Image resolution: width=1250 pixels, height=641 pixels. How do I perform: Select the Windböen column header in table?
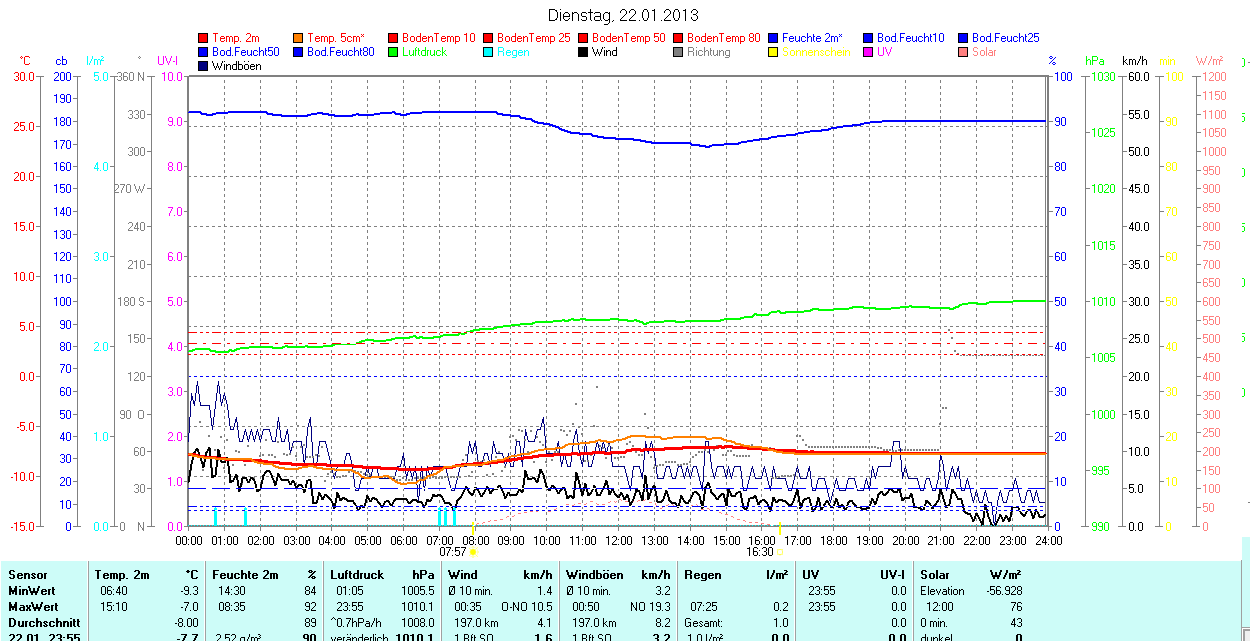[x=594, y=575]
